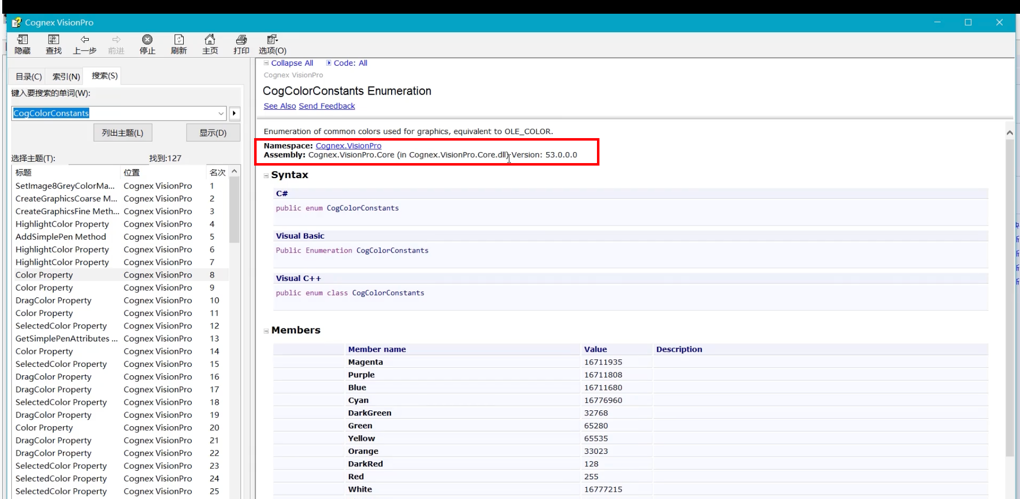The height and width of the screenshot is (499, 1020).
Task: Select Color Property row ranked 20
Action: pyautogui.click(x=120, y=427)
